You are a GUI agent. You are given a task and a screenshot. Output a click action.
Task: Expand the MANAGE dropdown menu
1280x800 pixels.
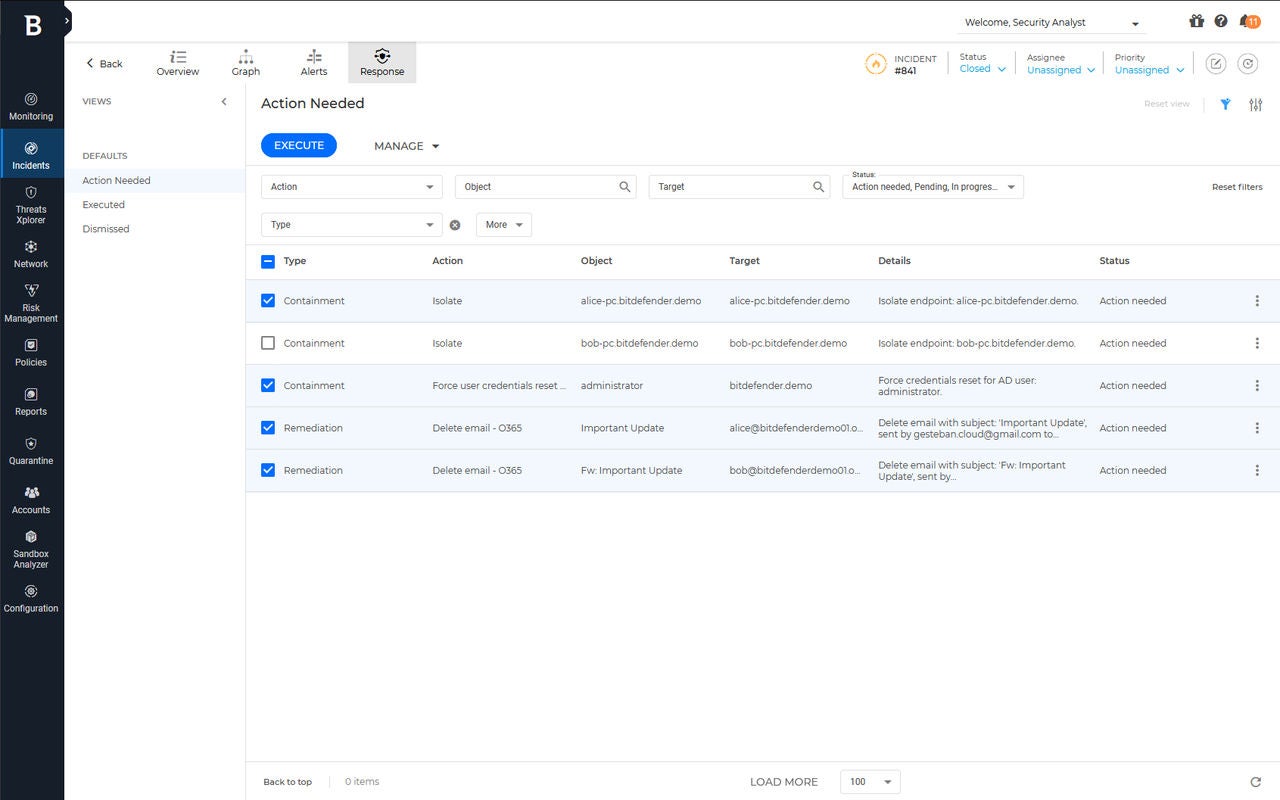point(406,146)
